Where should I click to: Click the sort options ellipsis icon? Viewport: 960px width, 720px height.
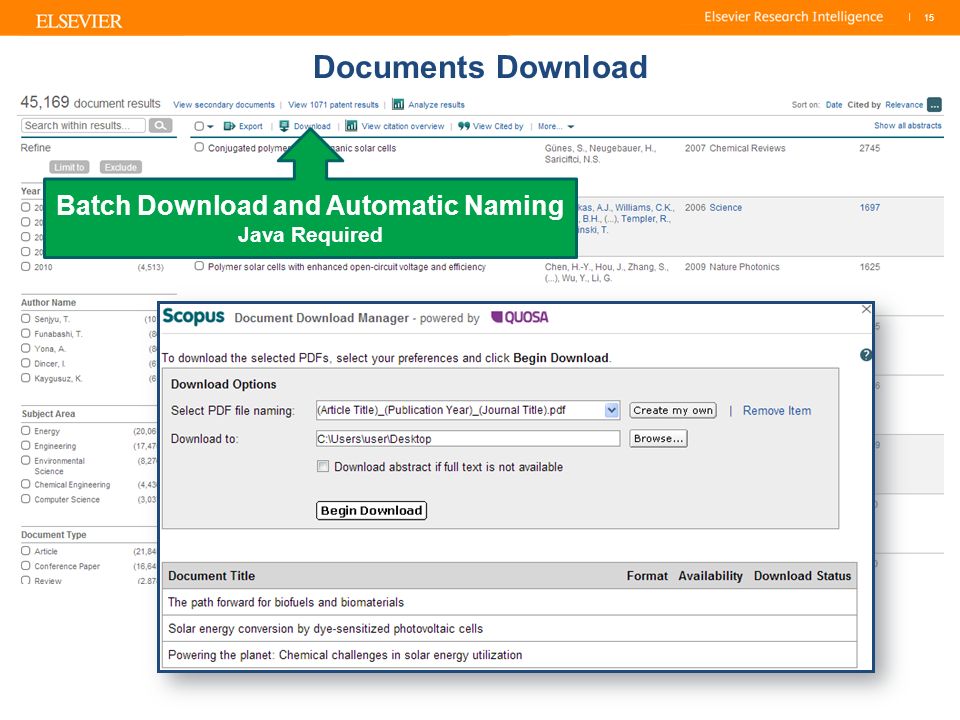pos(934,105)
